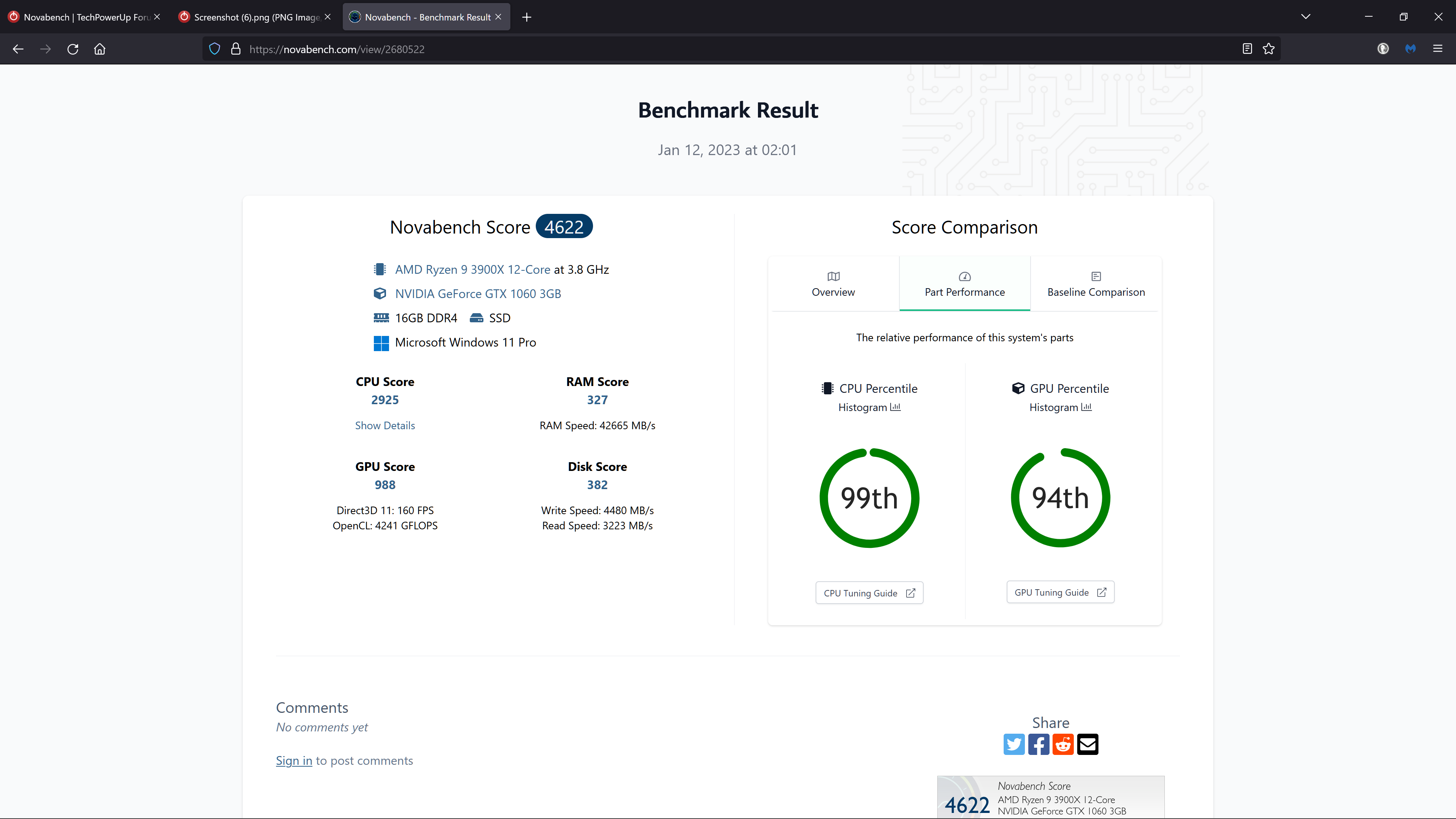Click RAM Speed: 42665 MB/s text
The width and height of the screenshot is (1456, 819).
[598, 425]
